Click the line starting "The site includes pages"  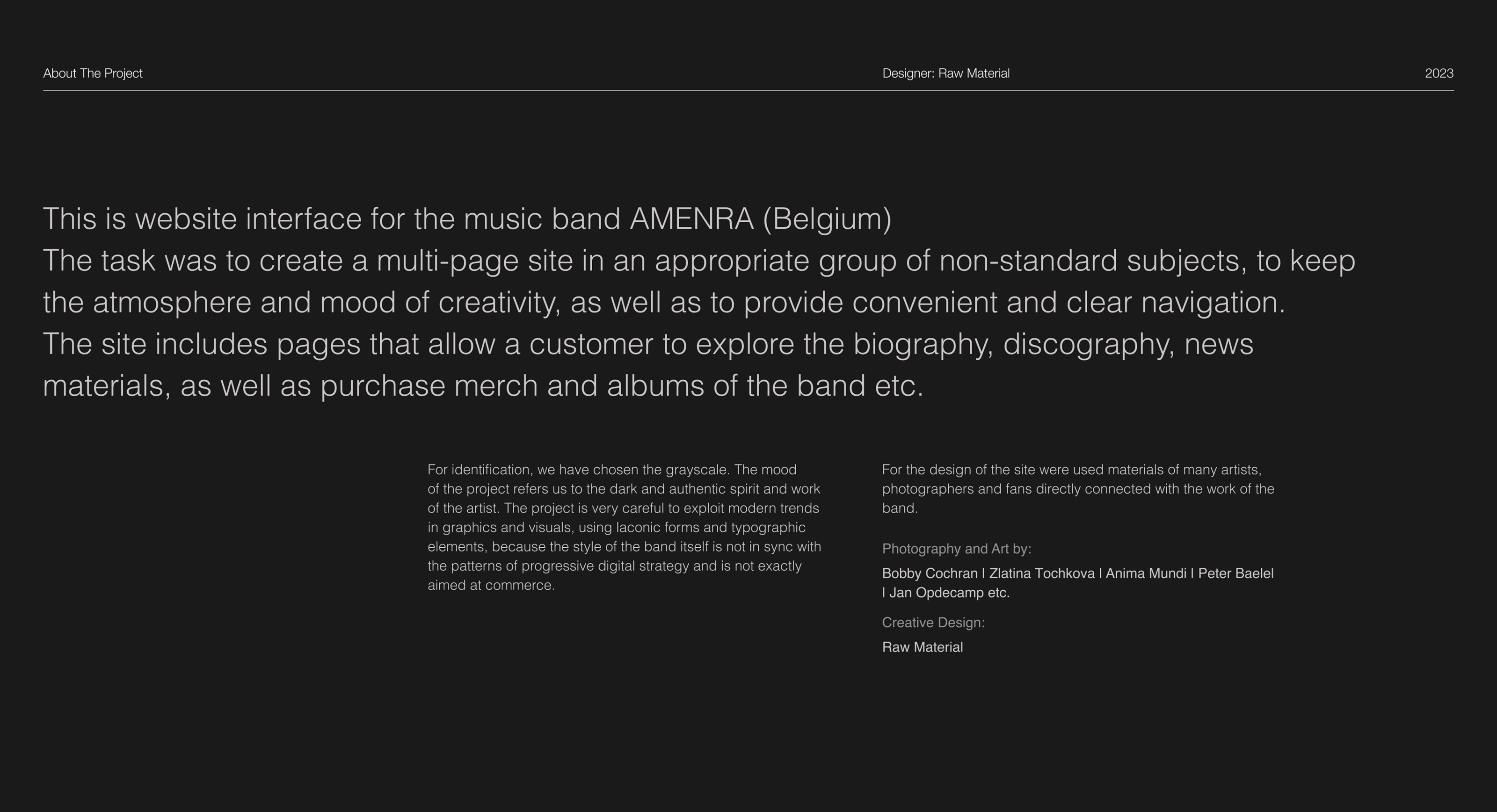tap(648, 344)
